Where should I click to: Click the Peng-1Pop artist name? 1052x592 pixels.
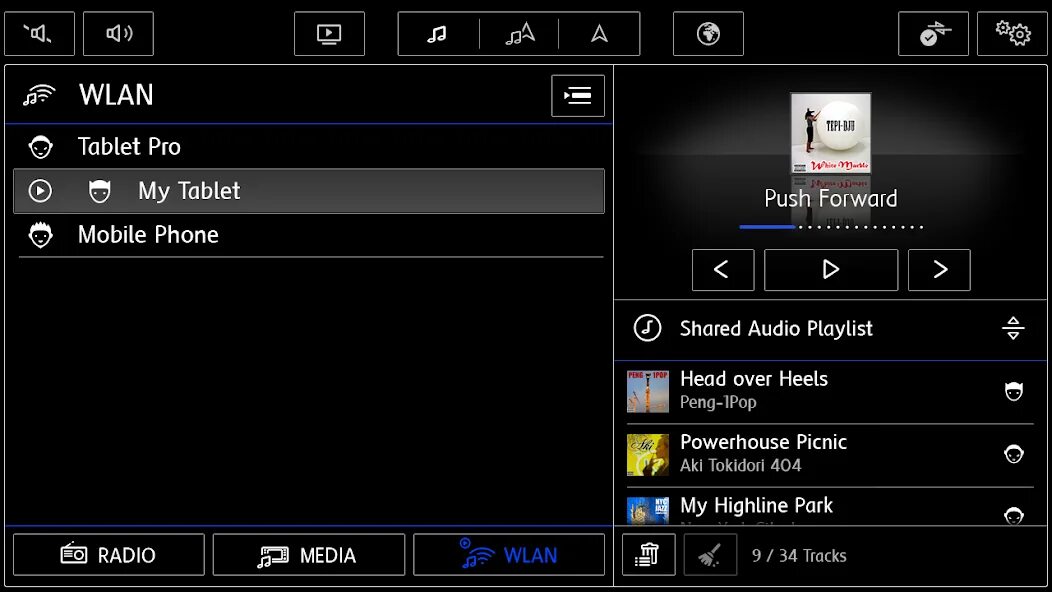[718, 402]
